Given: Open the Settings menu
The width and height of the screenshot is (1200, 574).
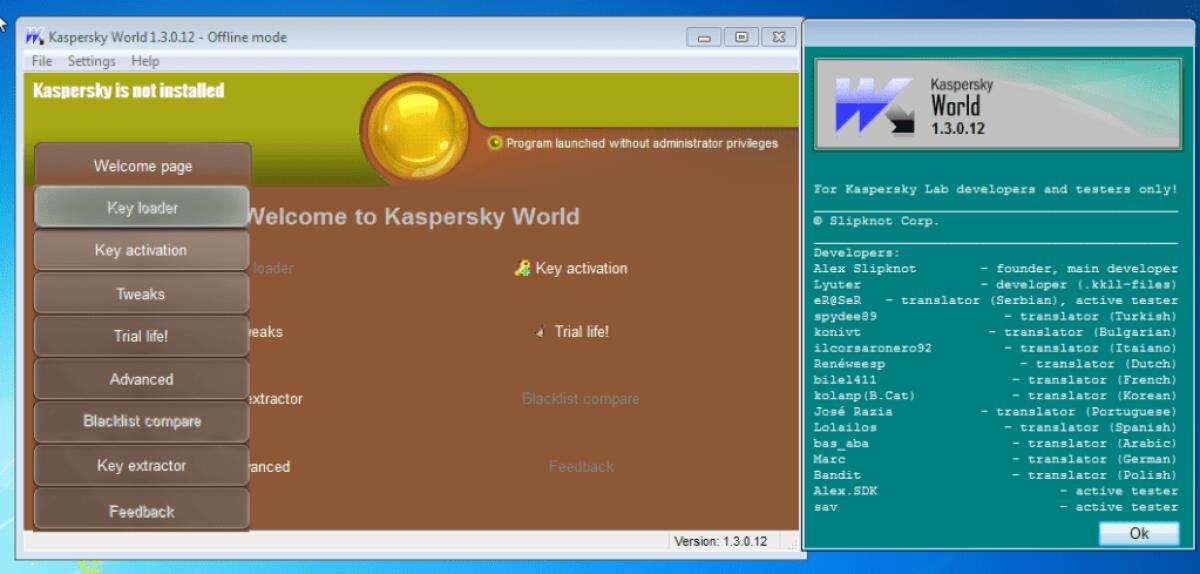Looking at the screenshot, I should coord(92,61).
